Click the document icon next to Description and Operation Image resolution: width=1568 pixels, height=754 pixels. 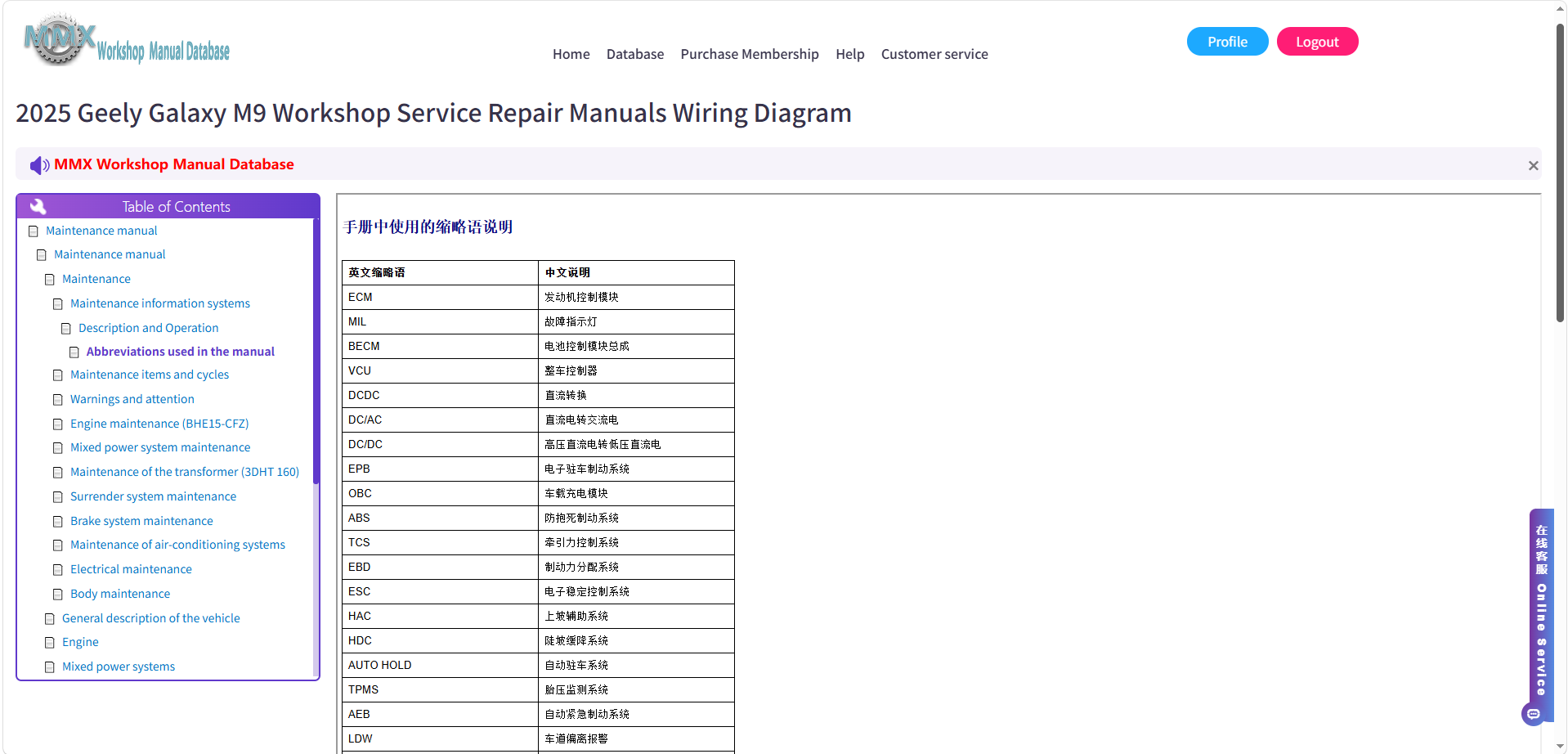66,329
